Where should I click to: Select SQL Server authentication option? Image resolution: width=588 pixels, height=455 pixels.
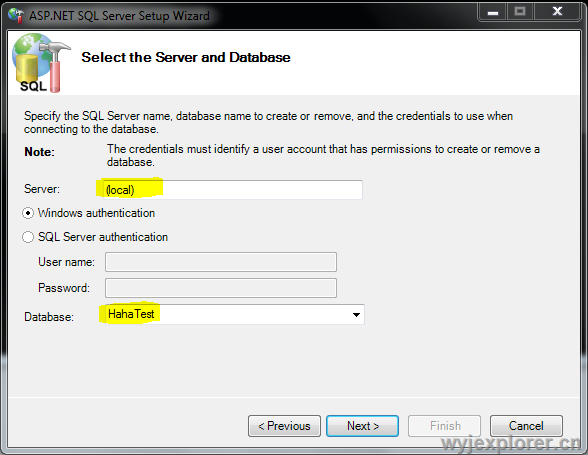click(x=28, y=237)
